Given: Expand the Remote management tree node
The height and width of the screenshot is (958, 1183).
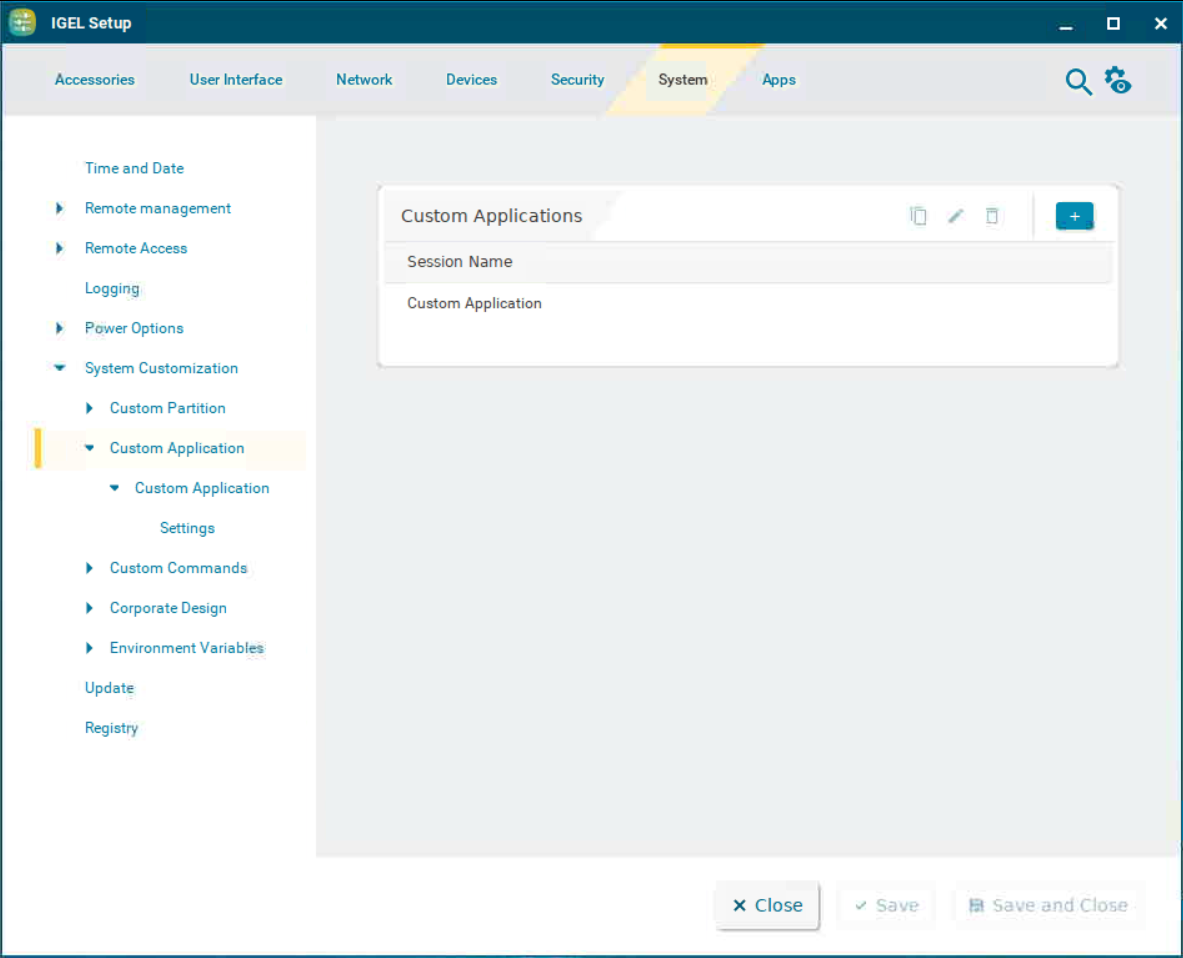Looking at the screenshot, I should [x=60, y=208].
